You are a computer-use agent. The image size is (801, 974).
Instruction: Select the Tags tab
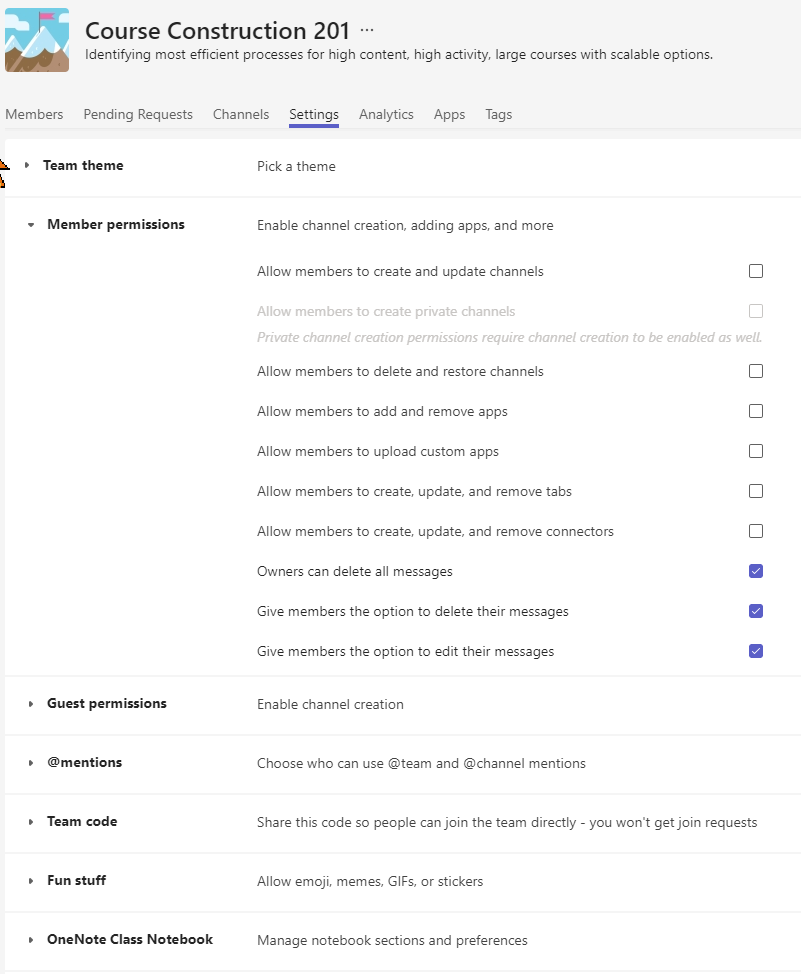498,114
